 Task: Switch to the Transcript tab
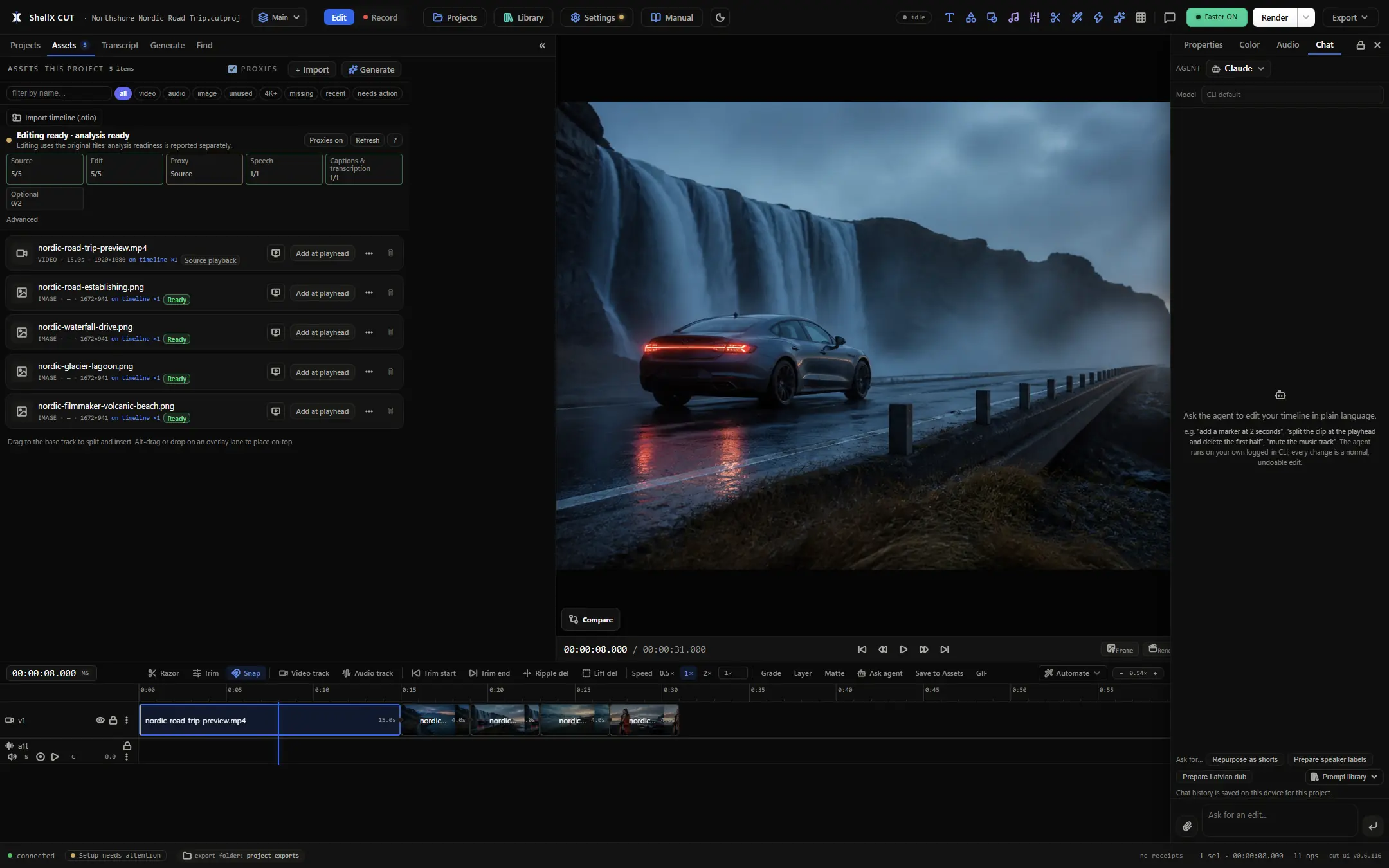(120, 45)
